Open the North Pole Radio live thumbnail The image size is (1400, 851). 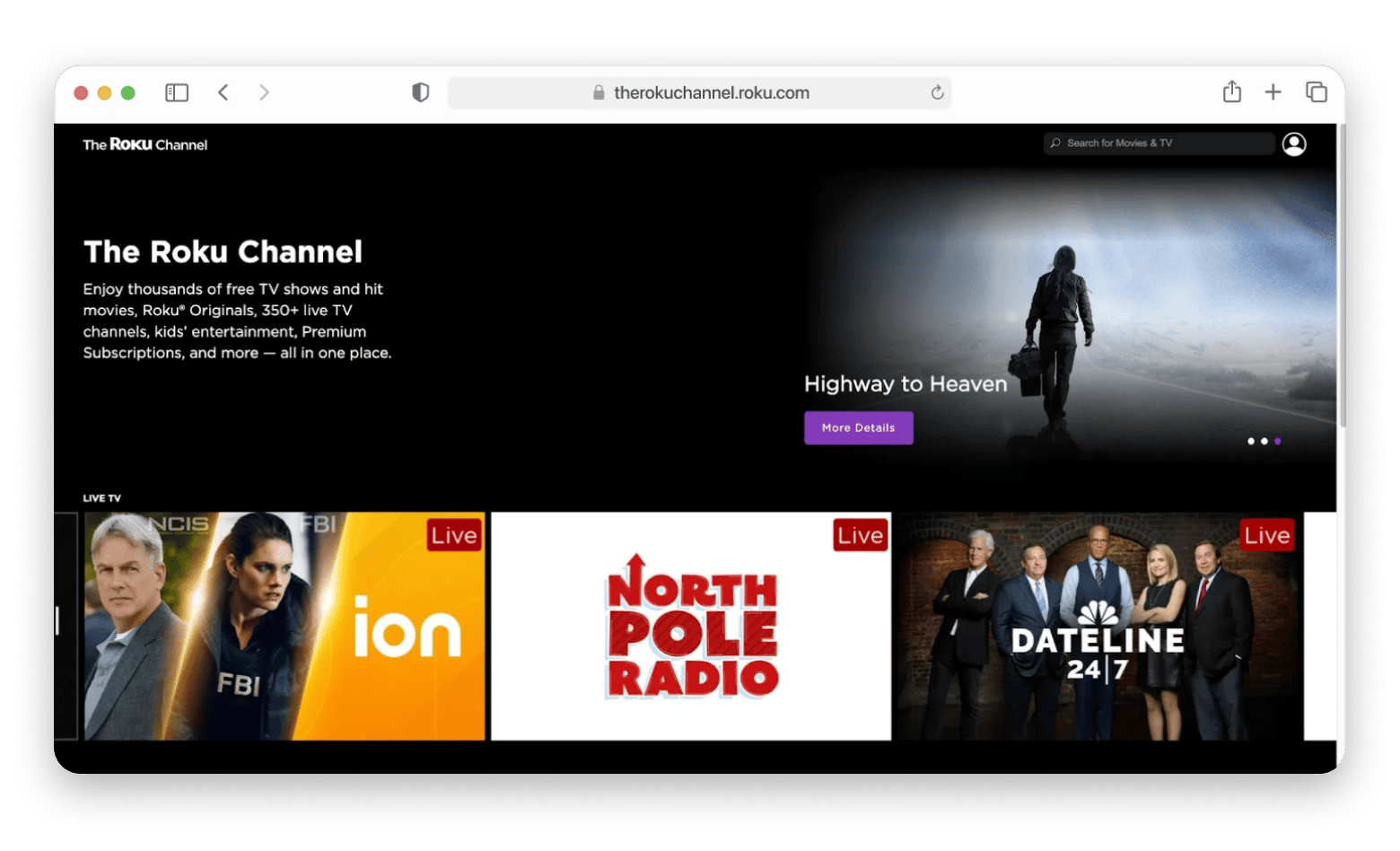pos(691,627)
